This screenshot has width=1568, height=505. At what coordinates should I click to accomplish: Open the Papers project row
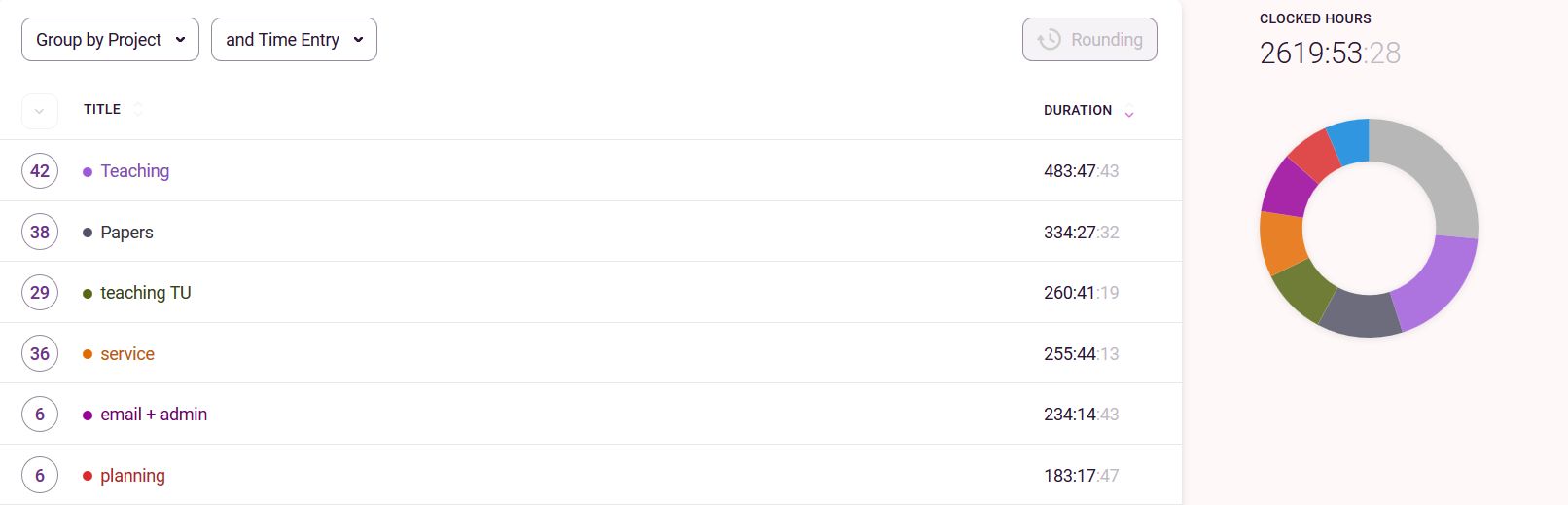click(x=590, y=232)
